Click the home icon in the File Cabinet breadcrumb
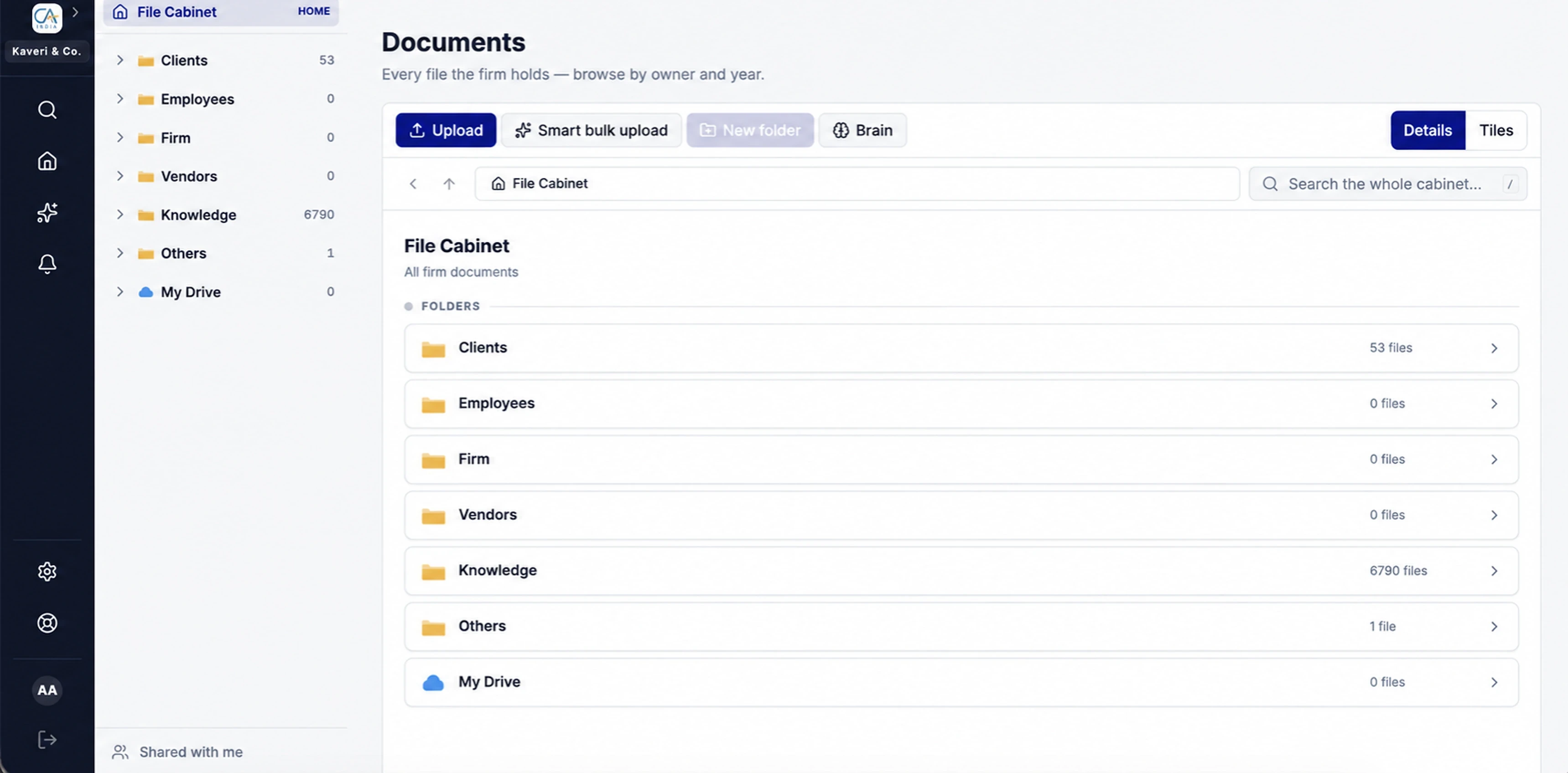This screenshot has height=773, width=1568. click(x=498, y=183)
